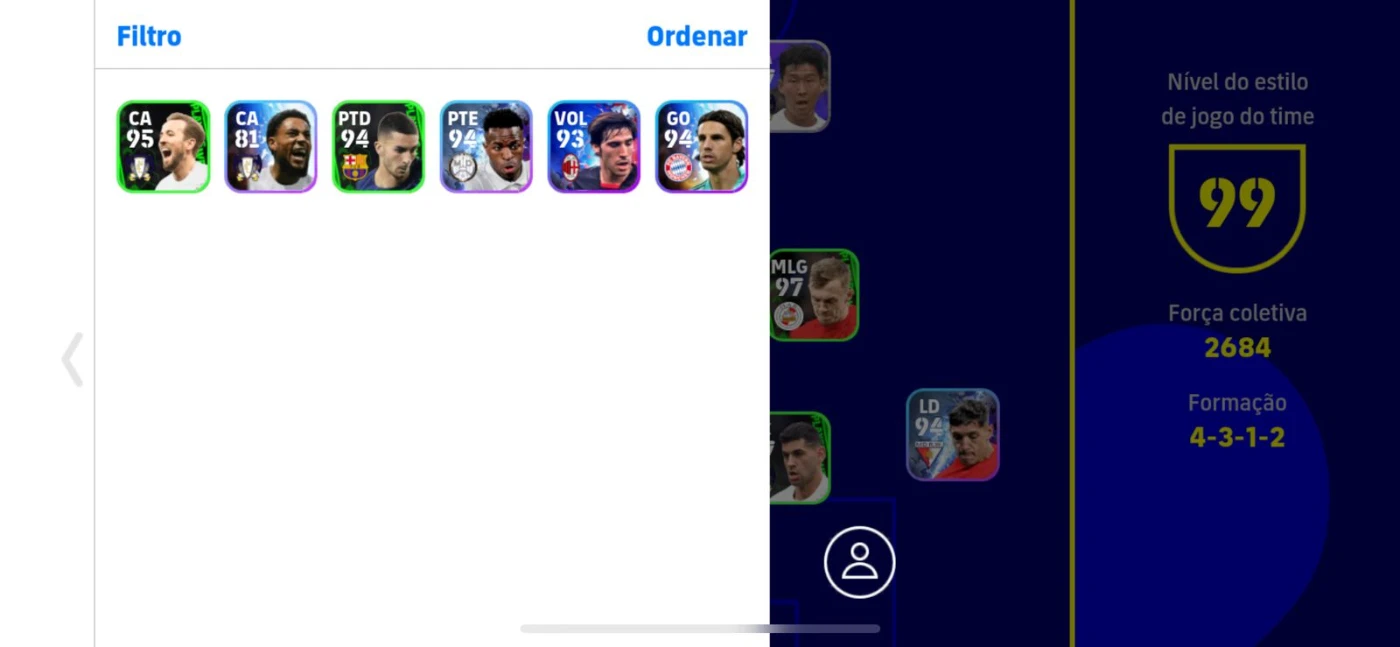Tap the 4-3-1-2 formation label

coord(1237,437)
